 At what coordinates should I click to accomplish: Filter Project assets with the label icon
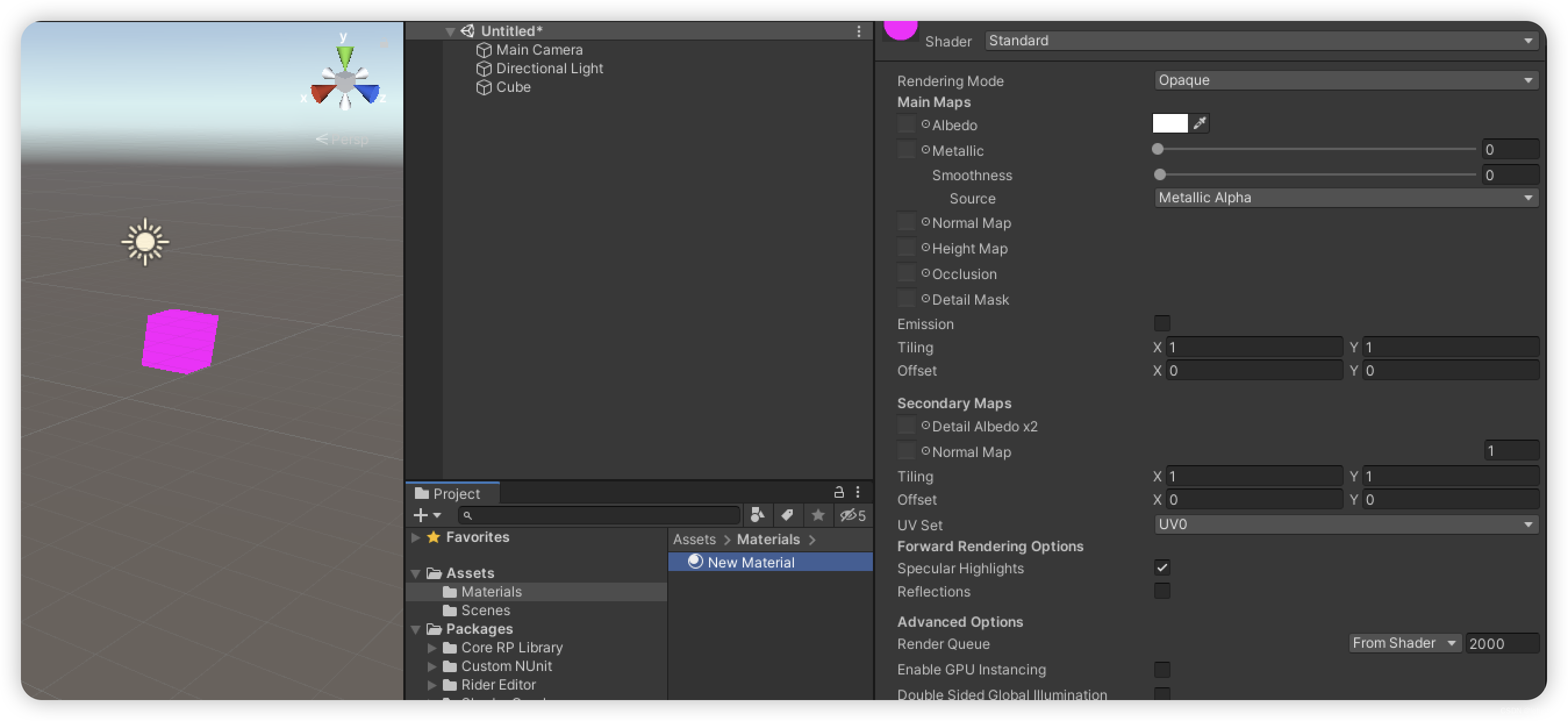point(787,515)
